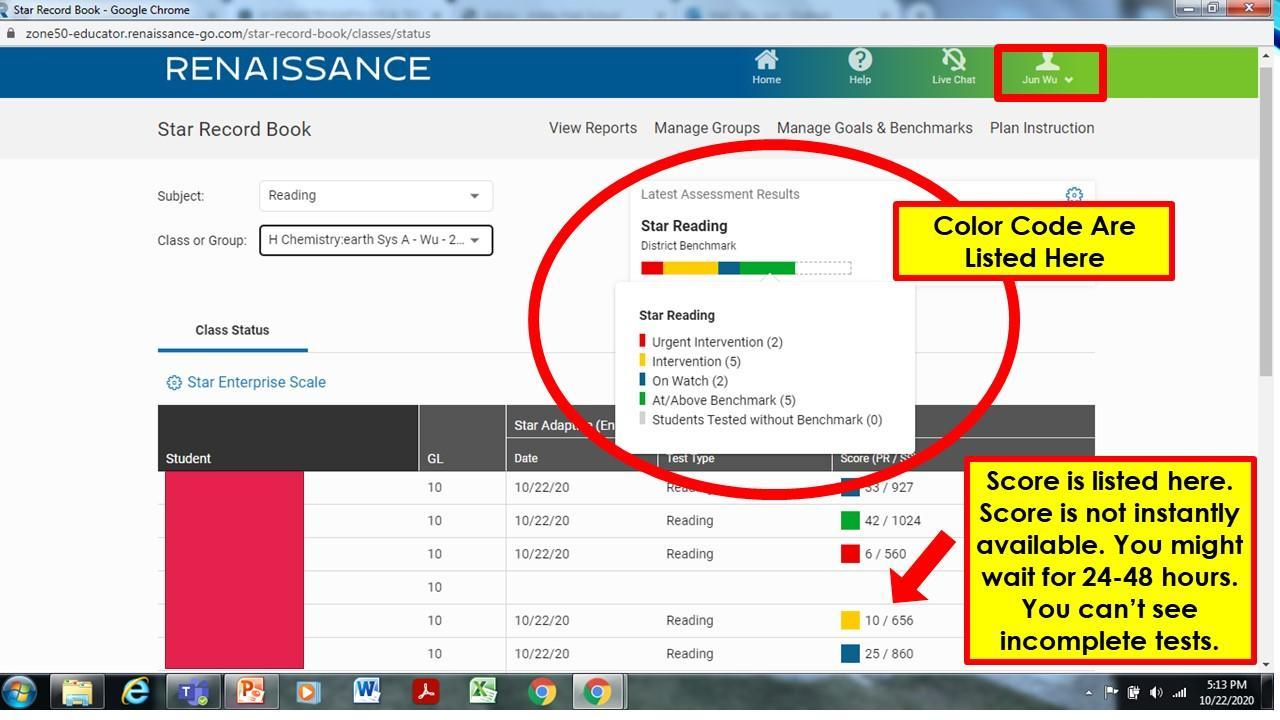This screenshot has width=1280, height=720.
Task: Click the green segment of benchmark bar
Action: [768, 268]
